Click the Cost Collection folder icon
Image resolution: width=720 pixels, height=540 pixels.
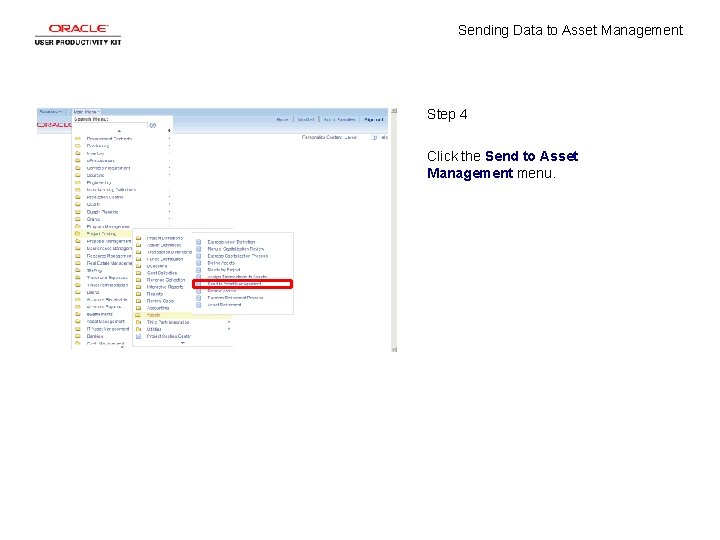tap(138, 273)
